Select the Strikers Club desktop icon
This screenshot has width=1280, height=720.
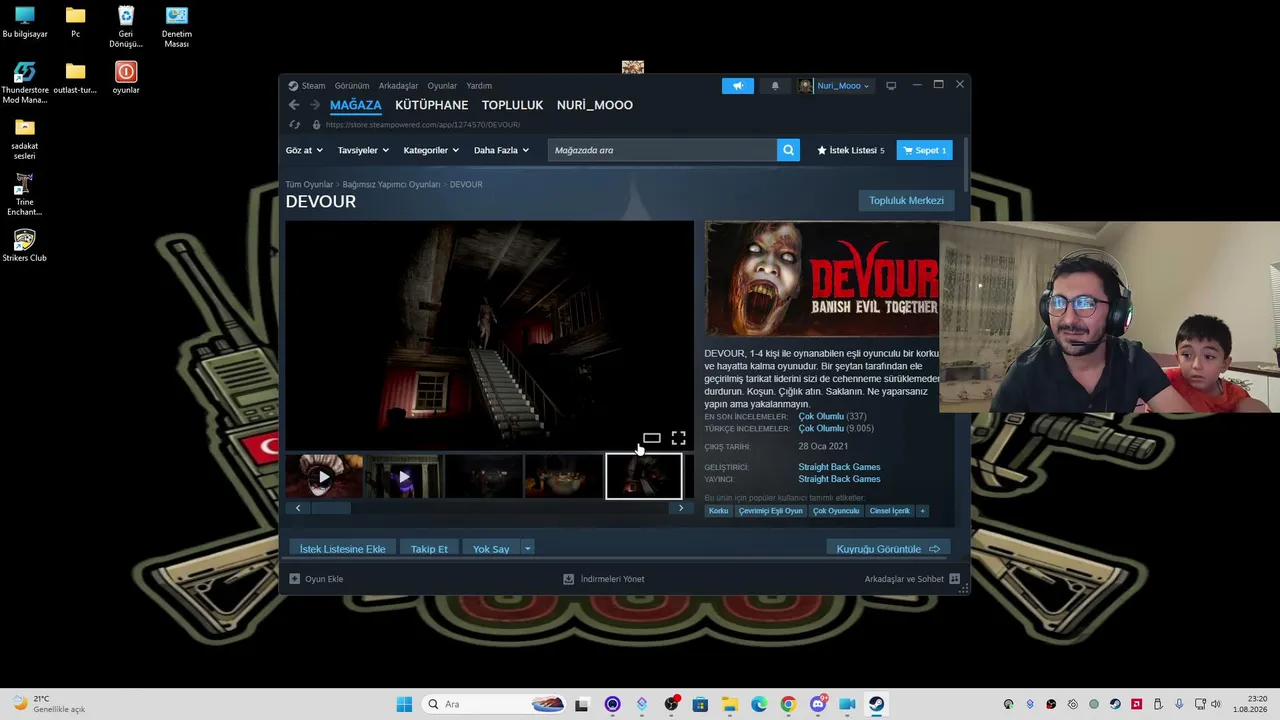coord(25,246)
